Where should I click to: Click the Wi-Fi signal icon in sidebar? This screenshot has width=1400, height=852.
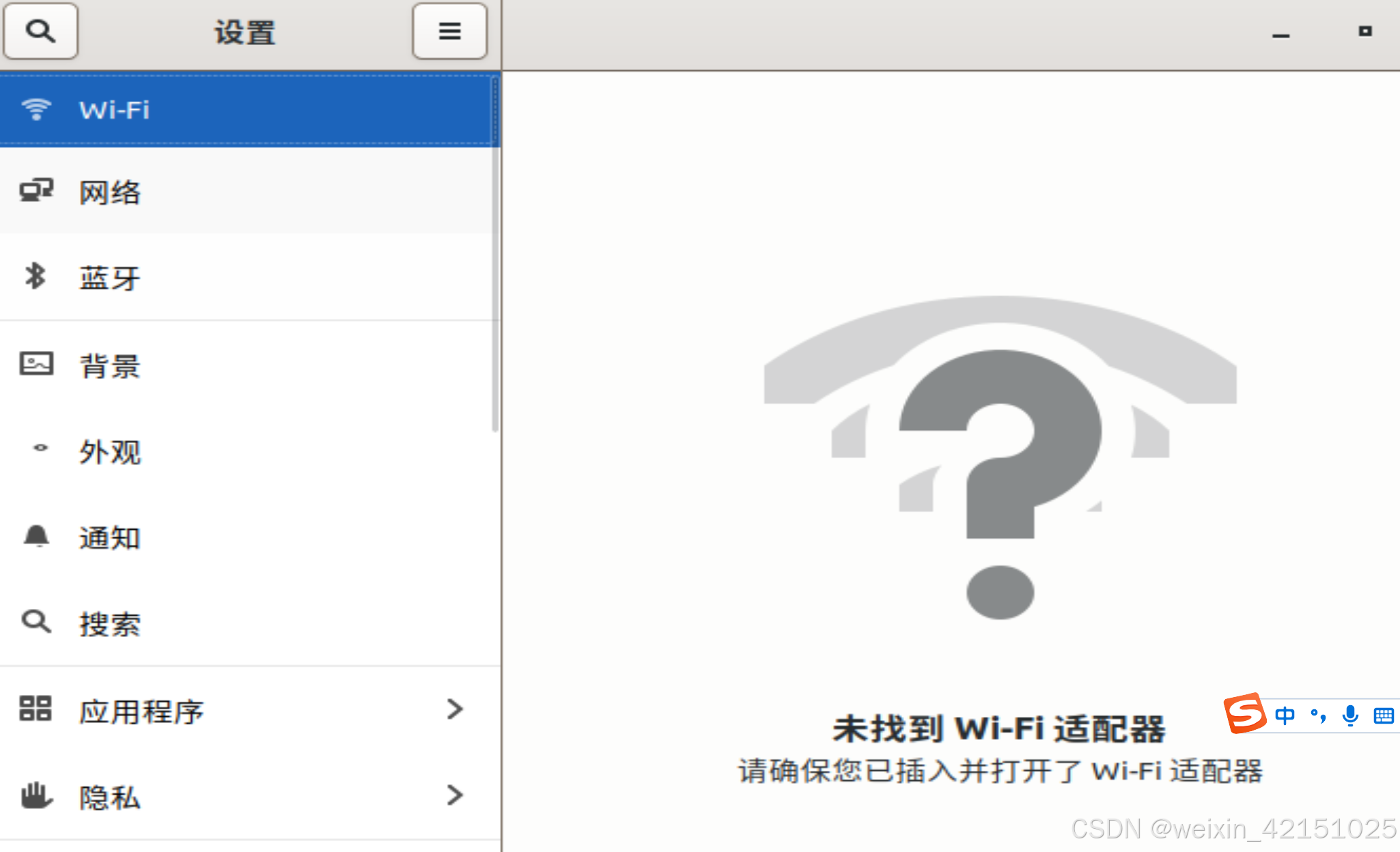point(36,109)
